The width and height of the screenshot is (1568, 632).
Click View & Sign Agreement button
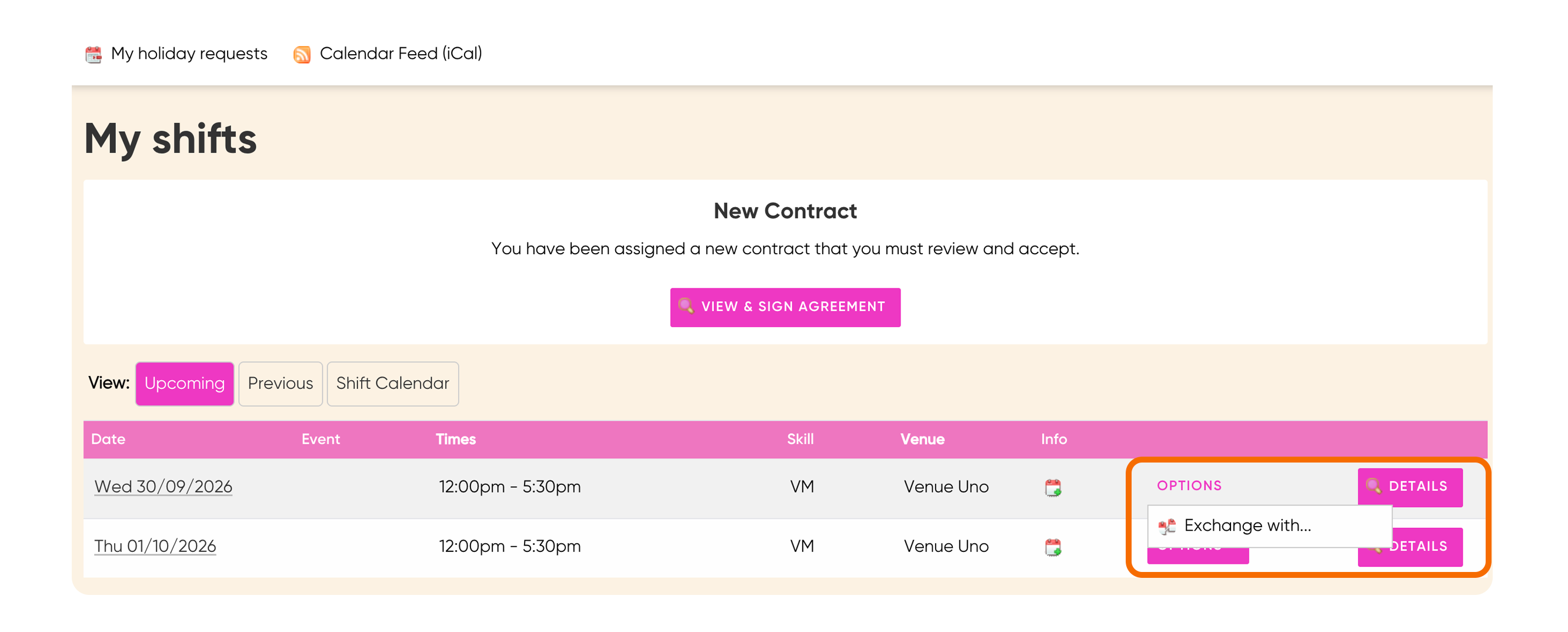pyautogui.click(x=785, y=307)
